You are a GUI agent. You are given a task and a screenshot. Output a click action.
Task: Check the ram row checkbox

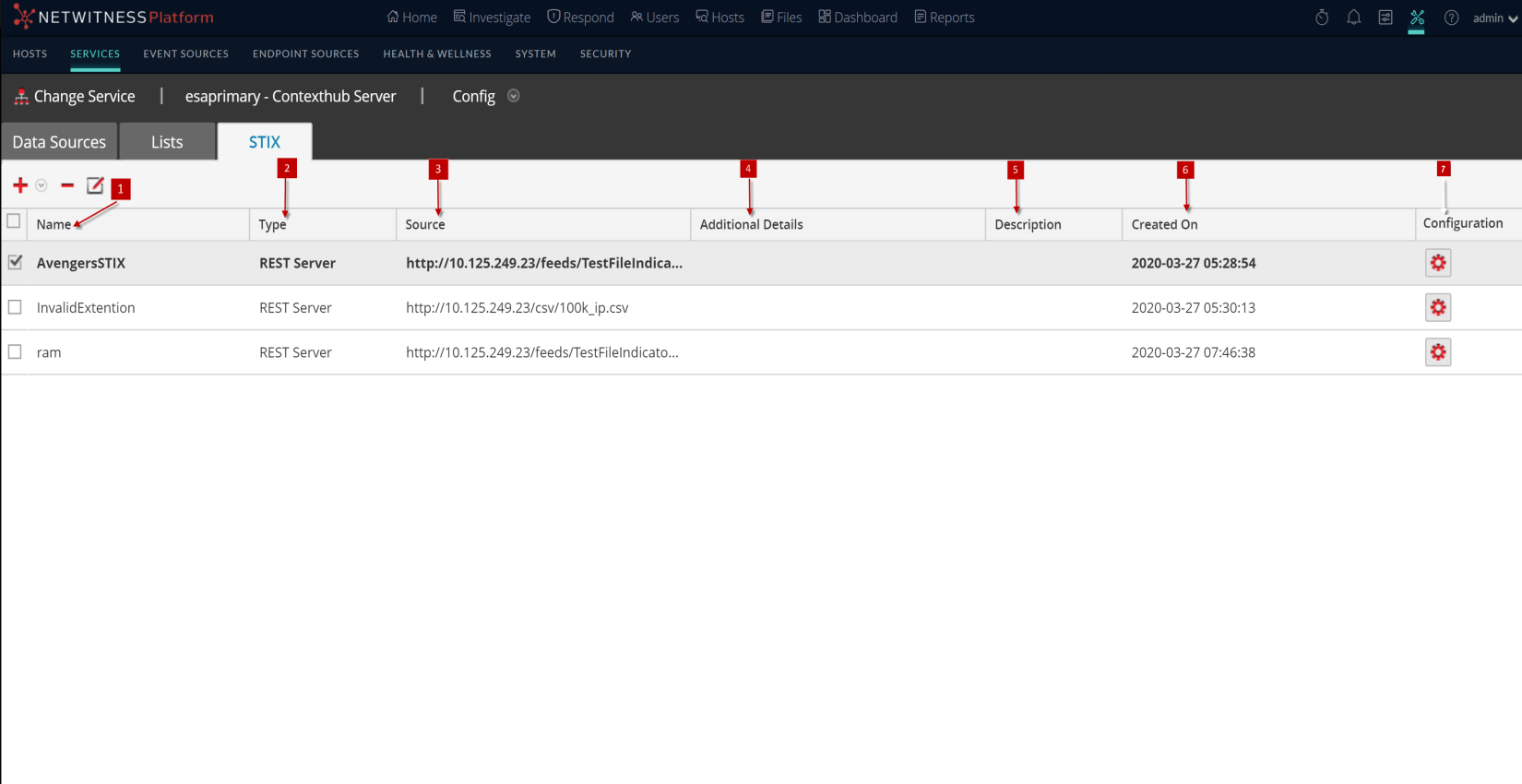[15, 351]
